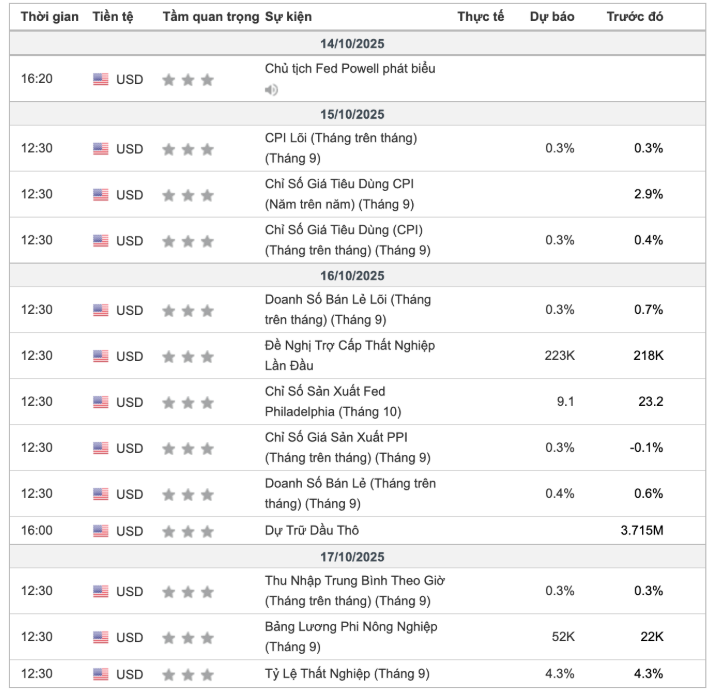Click the Thời gian column header
Viewport: 713px width, 692px height.
50,17
